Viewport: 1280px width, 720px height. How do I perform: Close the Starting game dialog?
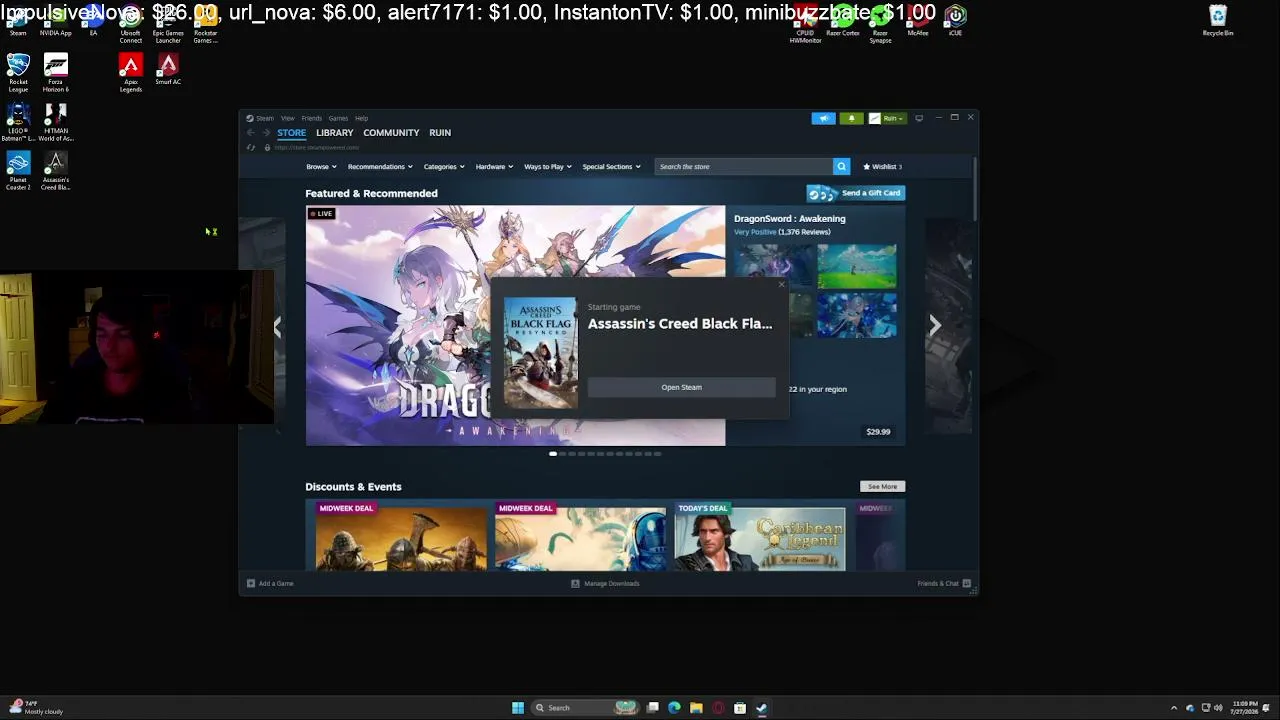[x=782, y=285]
